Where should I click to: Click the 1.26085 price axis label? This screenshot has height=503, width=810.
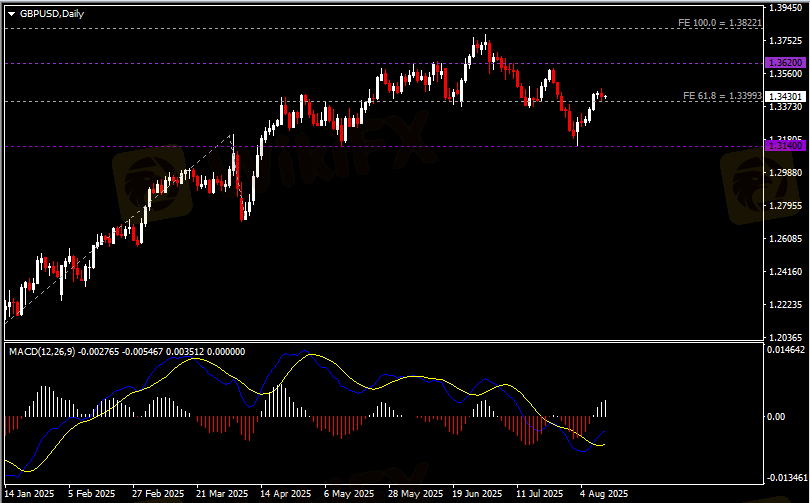click(787, 238)
